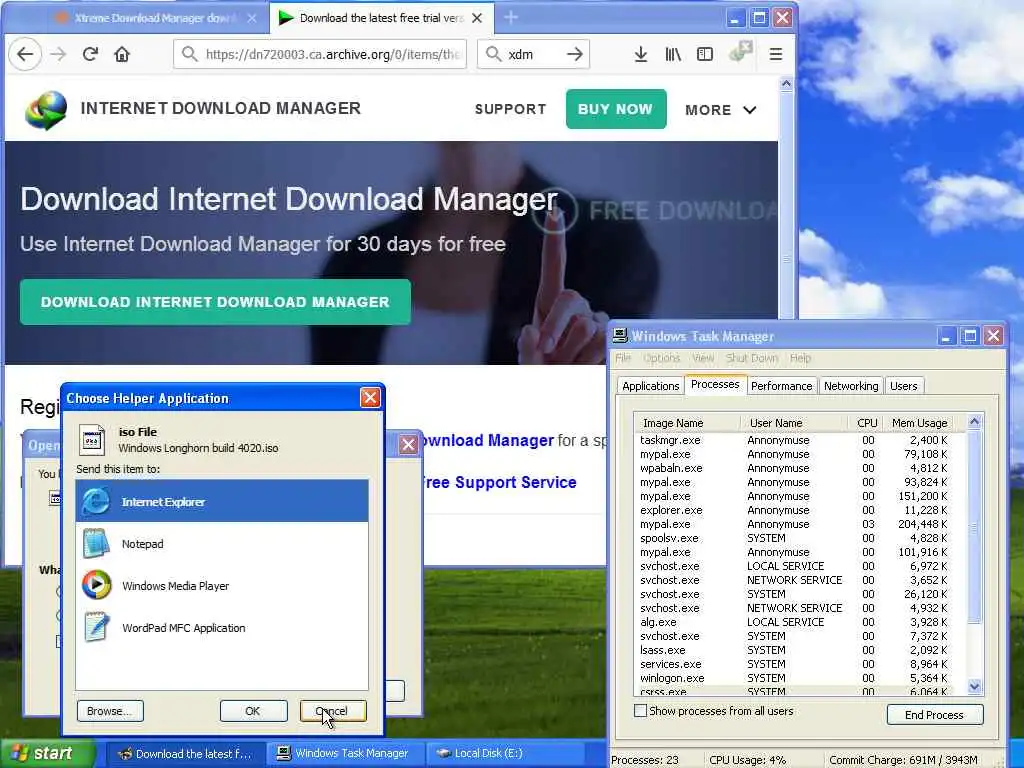
Task: Click the search go arrow
Action: [575, 54]
